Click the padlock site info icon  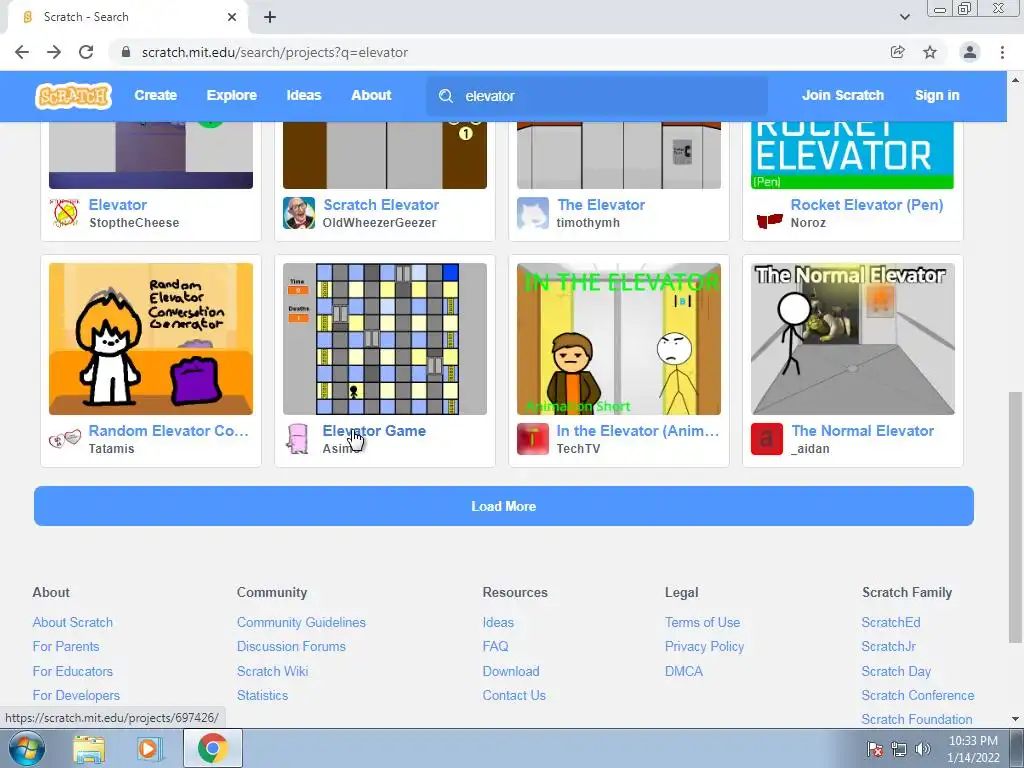click(x=126, y=52)
